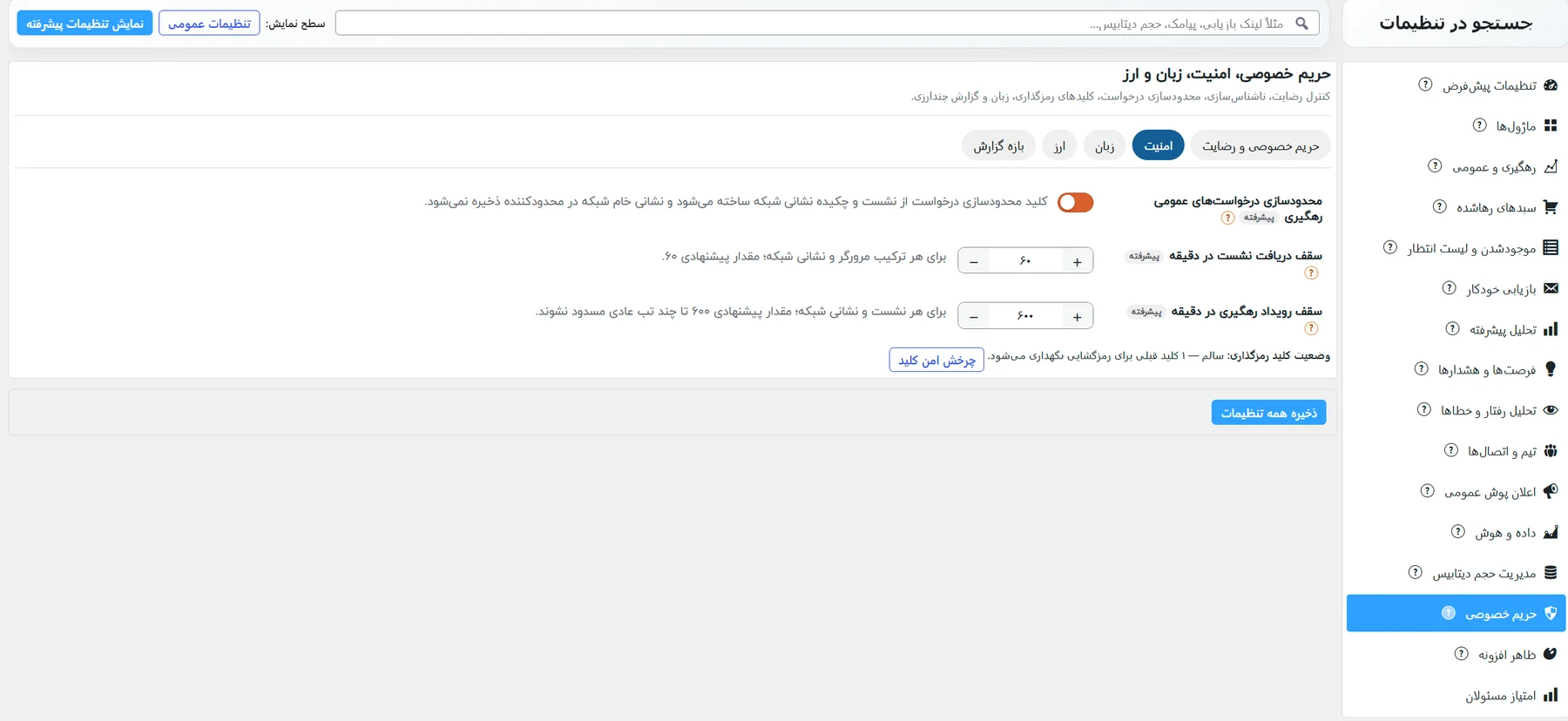Image resolution: width=1568 pixels, height=721 pixels.
Task: Click the help icon next to ماژول‌ها
Action: coord(1480,125)
